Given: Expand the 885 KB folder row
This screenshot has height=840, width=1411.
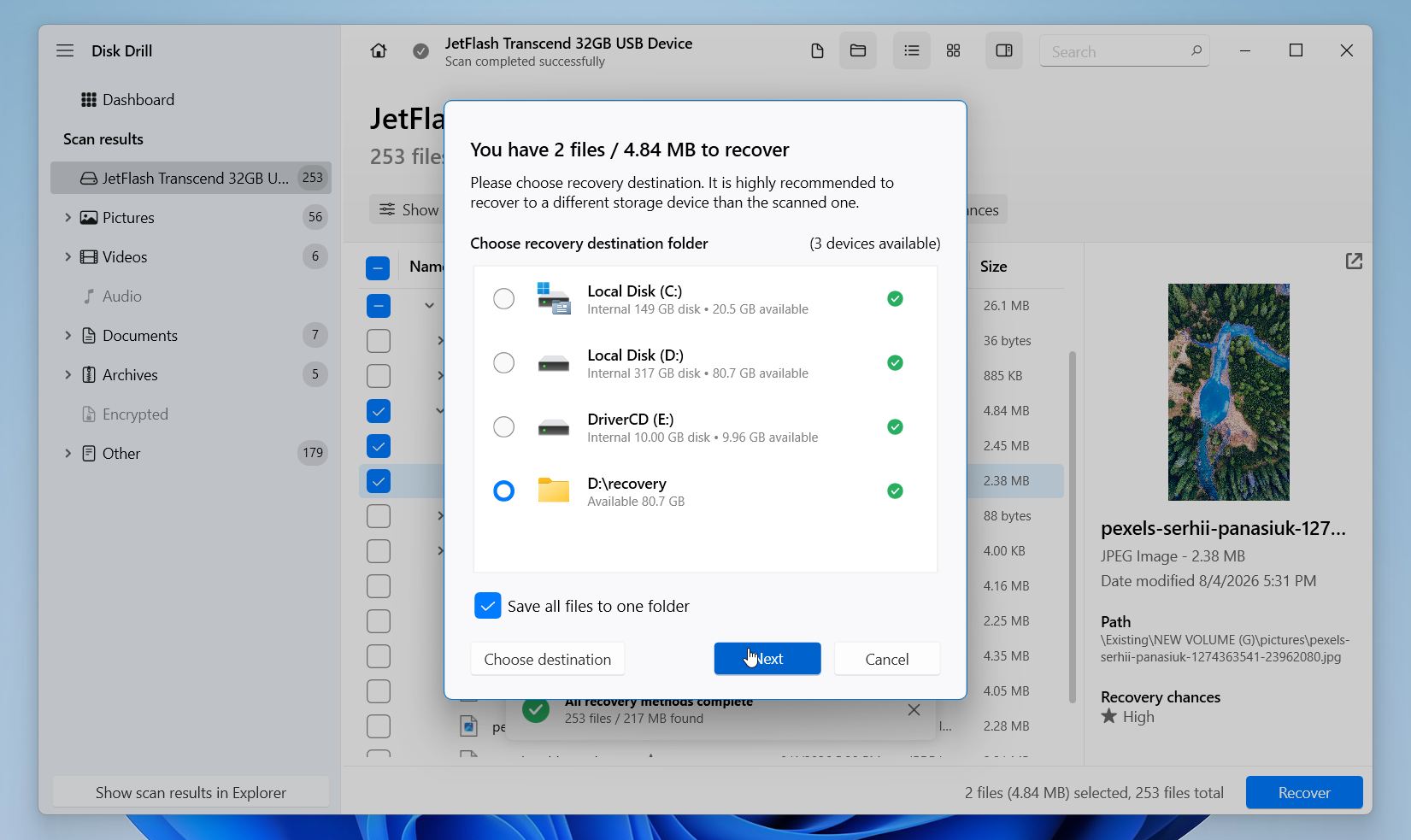Looking at the screenshot, I should click(440, 376).
